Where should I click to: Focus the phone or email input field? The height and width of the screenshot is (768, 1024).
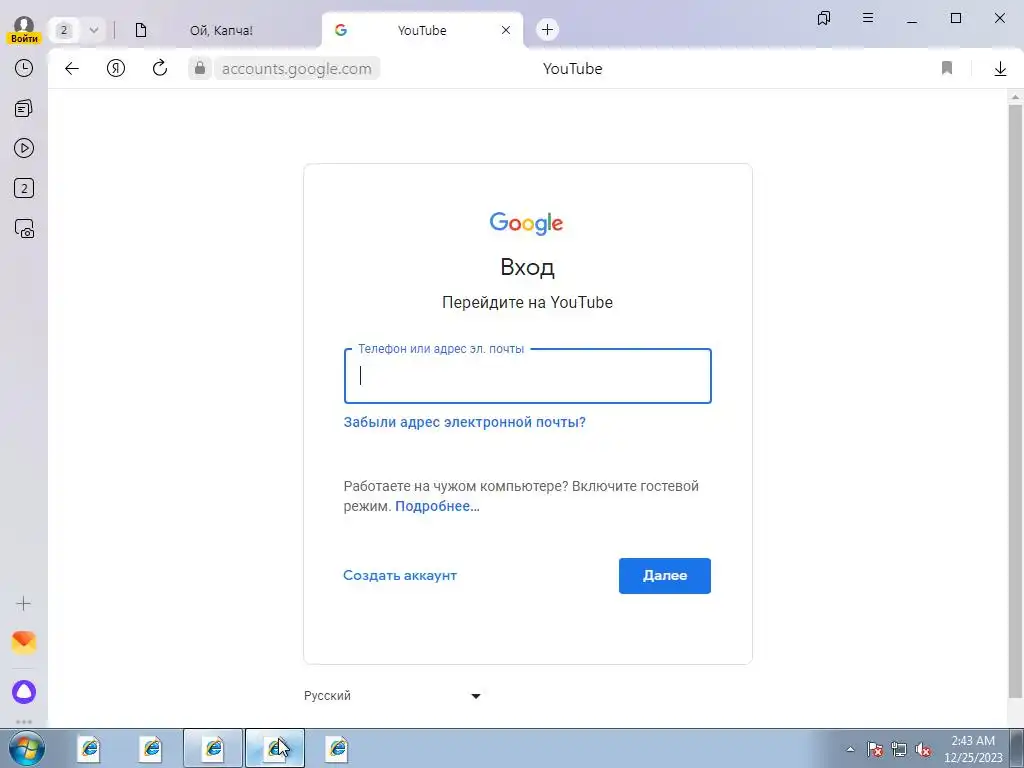(528, 376)
